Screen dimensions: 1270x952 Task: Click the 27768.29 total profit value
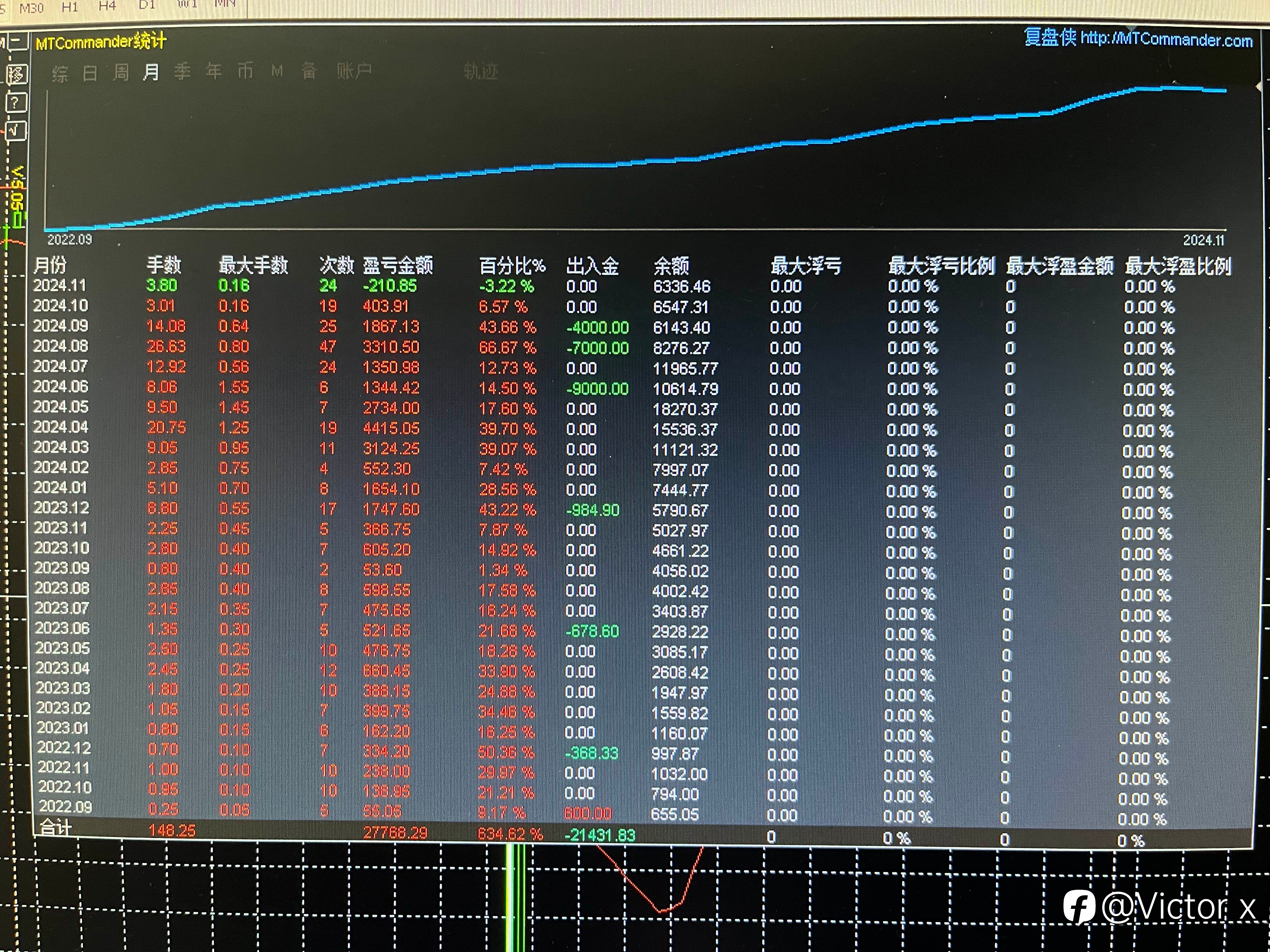pyautogui.click(x=395, y=833)
